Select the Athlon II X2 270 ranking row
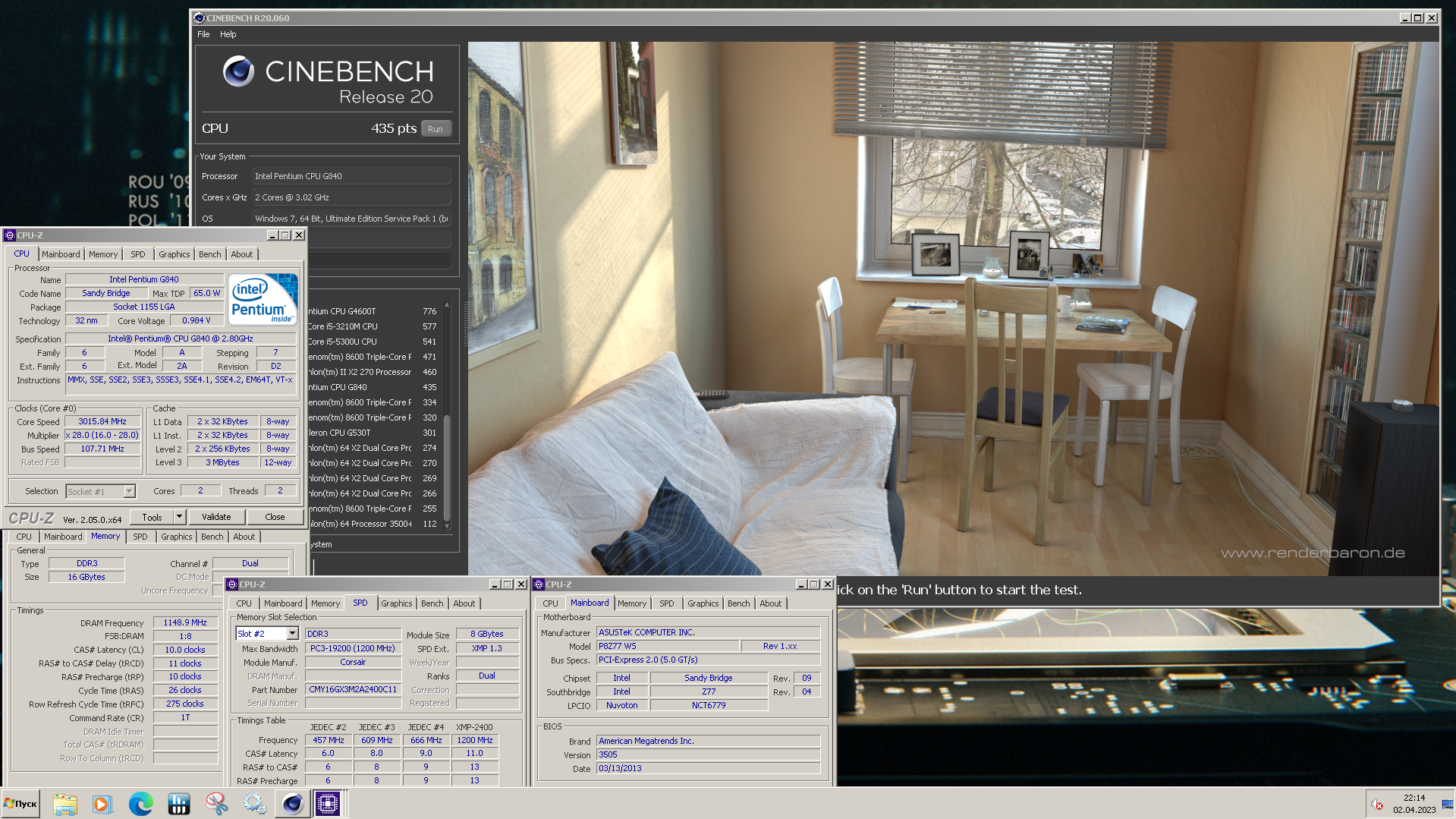This screenshot has height=819, width=1456. [374, 372]
